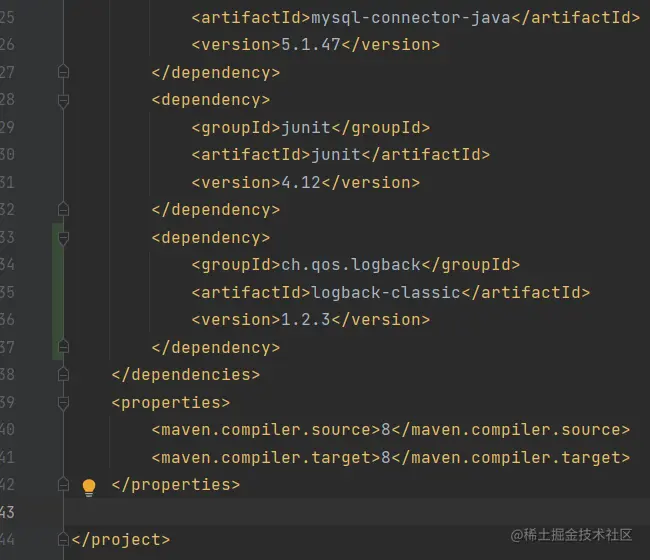650x560 pixels.
Task: Click the closing dependency tag on line 32
Action: pos(216,210)
